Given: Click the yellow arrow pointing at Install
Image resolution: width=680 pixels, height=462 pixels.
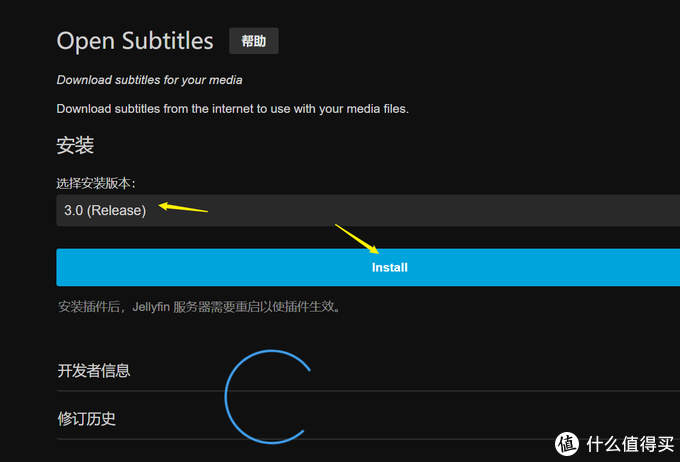Looking at the screenshot, I should [x=357, y=239].
